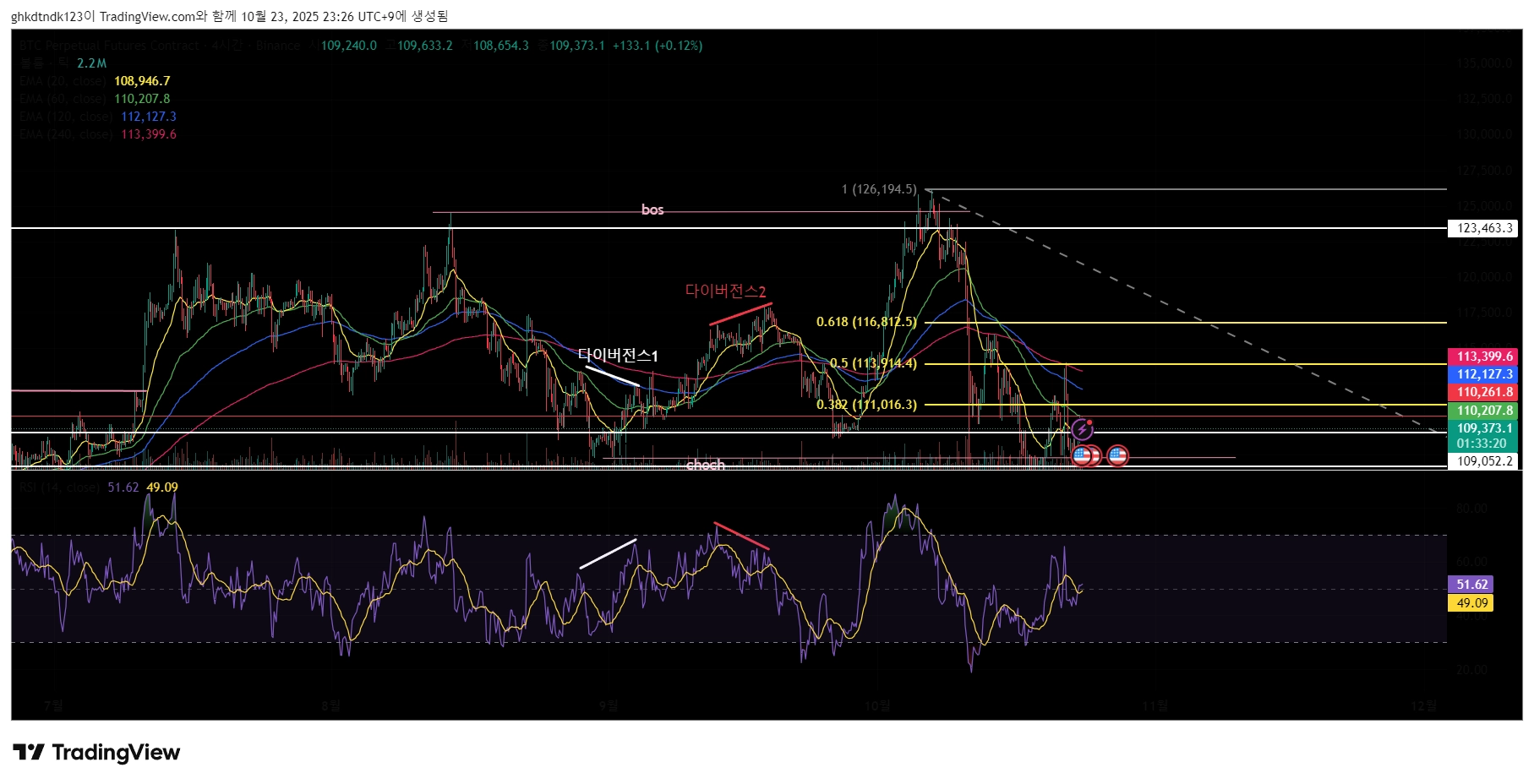Click the purple lightning bolt event icon

(1083, 429)
